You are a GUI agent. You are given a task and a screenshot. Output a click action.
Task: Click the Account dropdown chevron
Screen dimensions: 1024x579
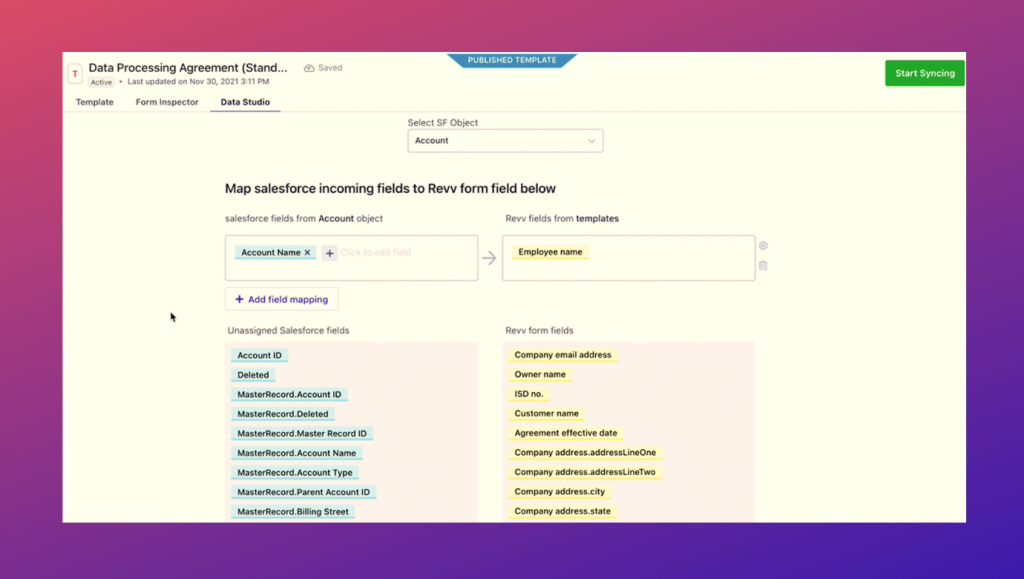(591, 141)
